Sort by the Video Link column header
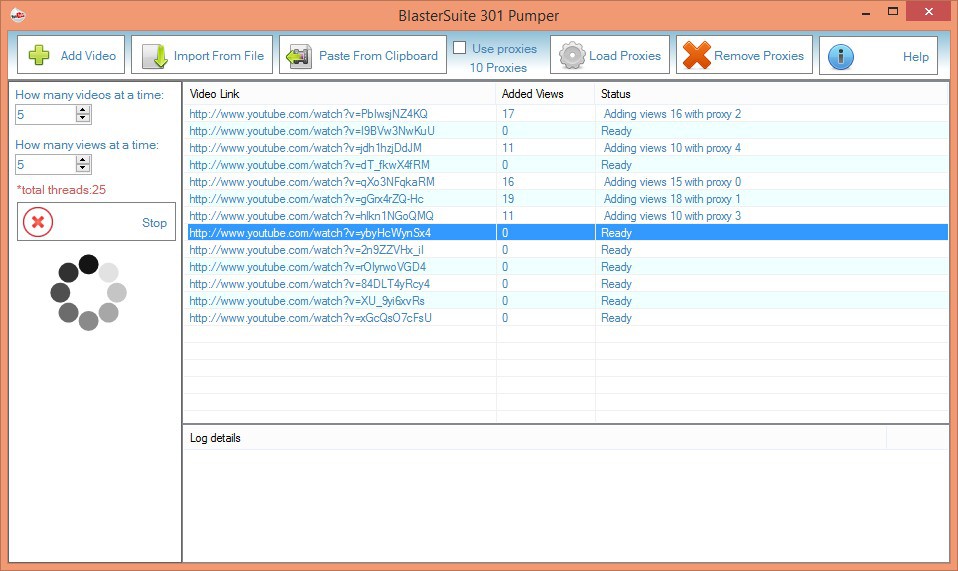The image size is (958, 571). coord(215,94)
